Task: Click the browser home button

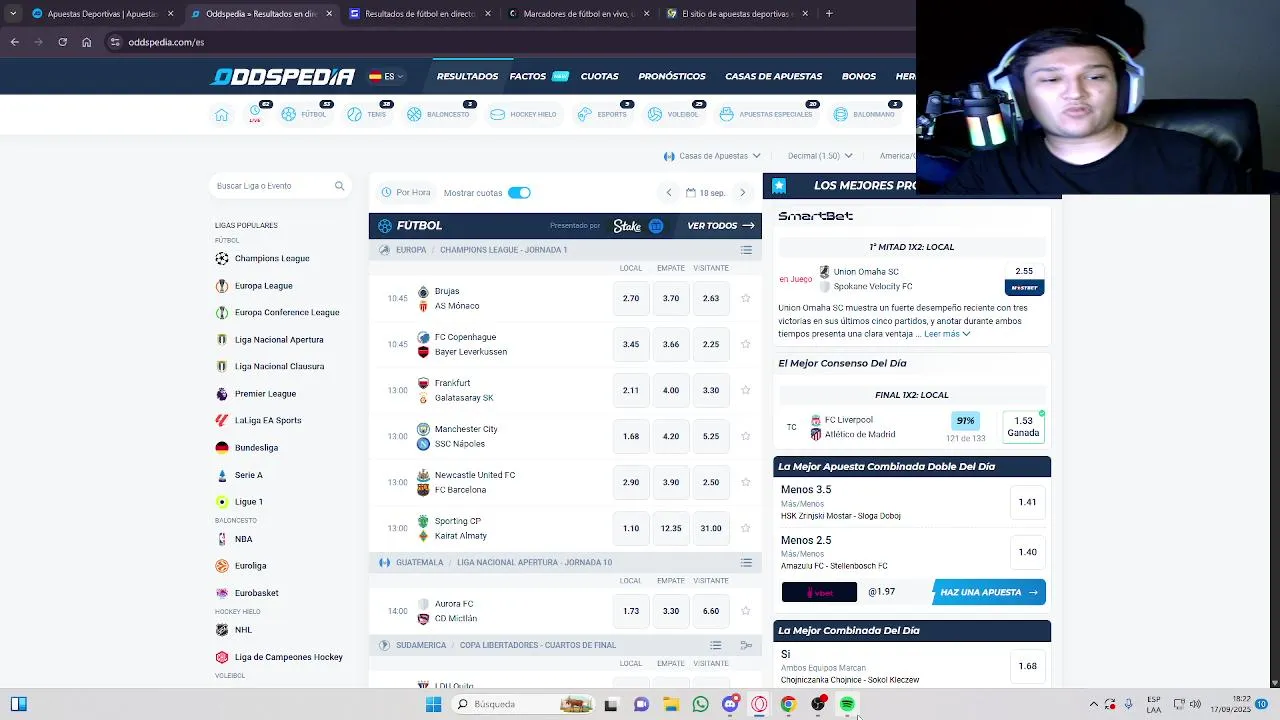Action: pos(86,42)
